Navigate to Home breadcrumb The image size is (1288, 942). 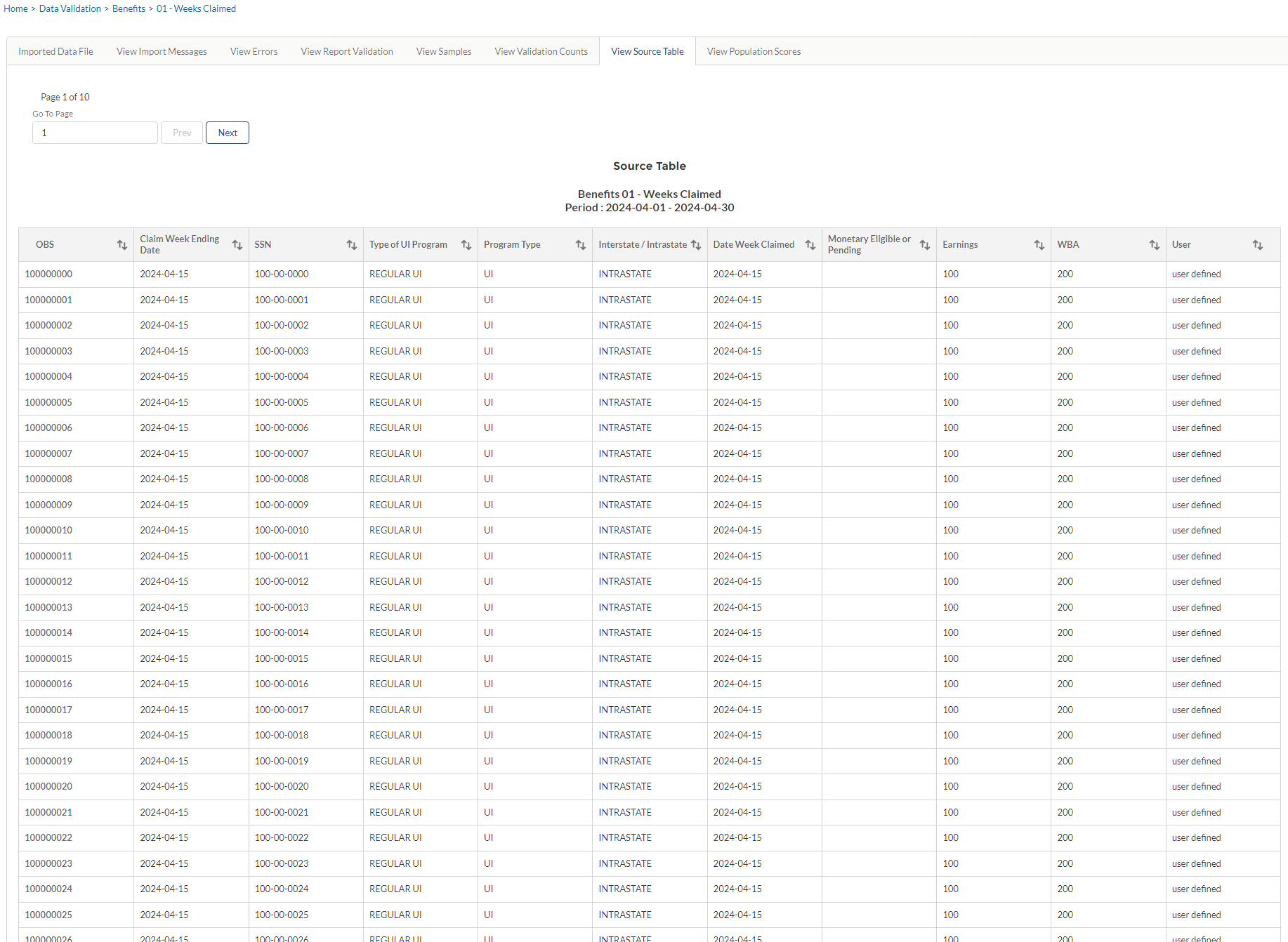15,8
